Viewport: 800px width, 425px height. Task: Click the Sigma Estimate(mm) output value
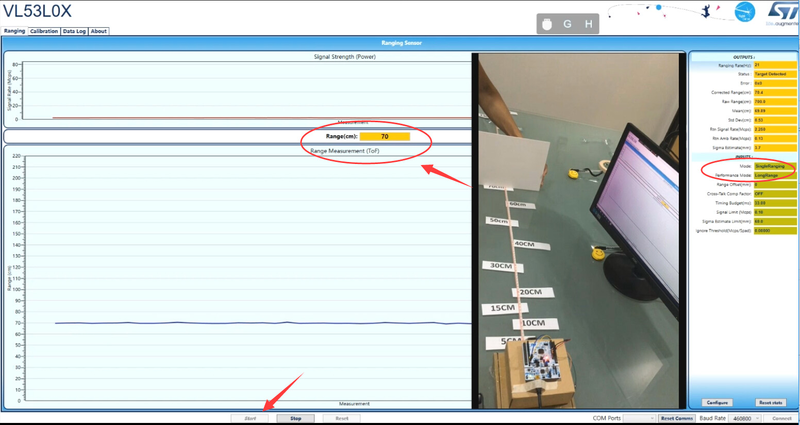(x=774, y=147)
